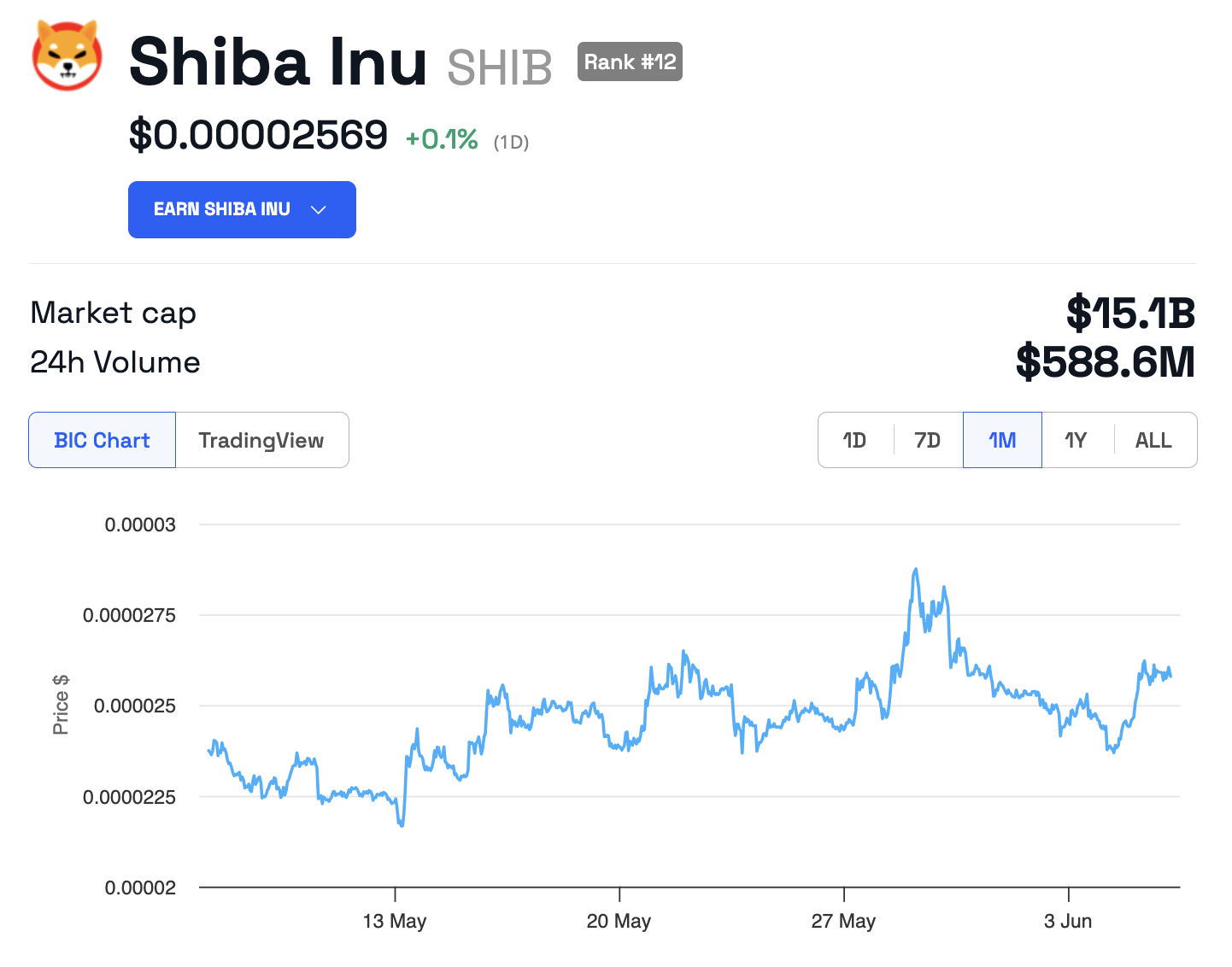The image size is (1232, 967).
Task: Click the +0.1% daily change indicator
Action: click(442, 139)
